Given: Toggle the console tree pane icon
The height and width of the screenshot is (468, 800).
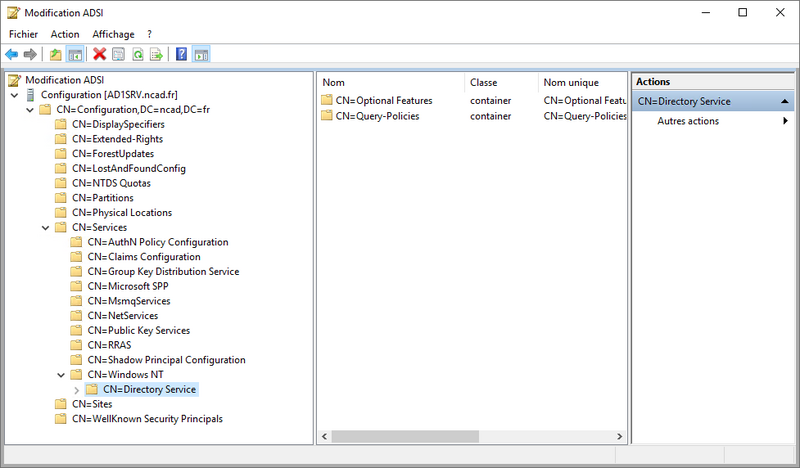Looking at the screenshot, I should click(74, 54).
